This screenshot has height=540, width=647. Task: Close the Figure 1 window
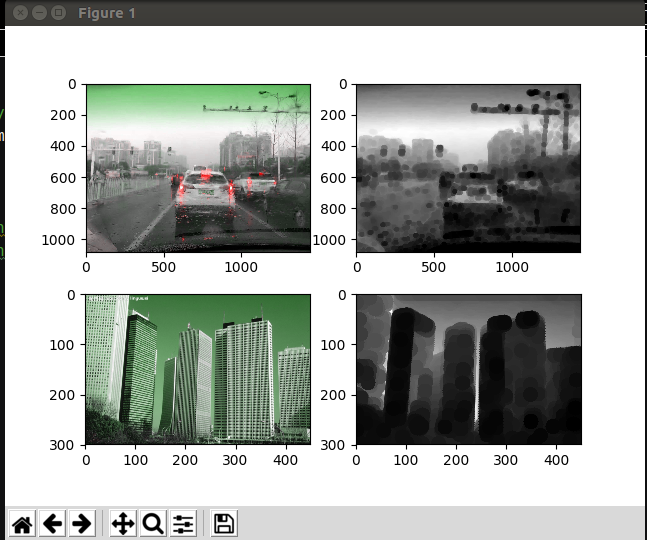(x=20, y=13)
